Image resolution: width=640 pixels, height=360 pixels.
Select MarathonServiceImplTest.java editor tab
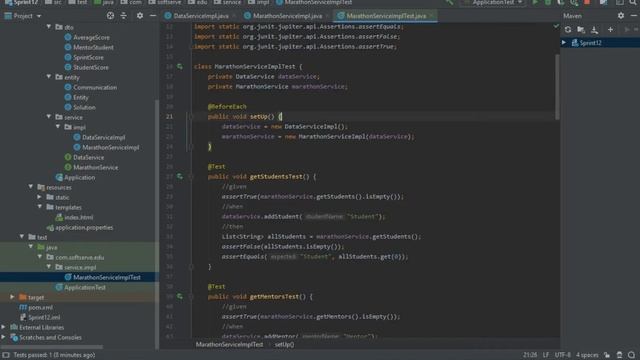click(x=386, y=16)
